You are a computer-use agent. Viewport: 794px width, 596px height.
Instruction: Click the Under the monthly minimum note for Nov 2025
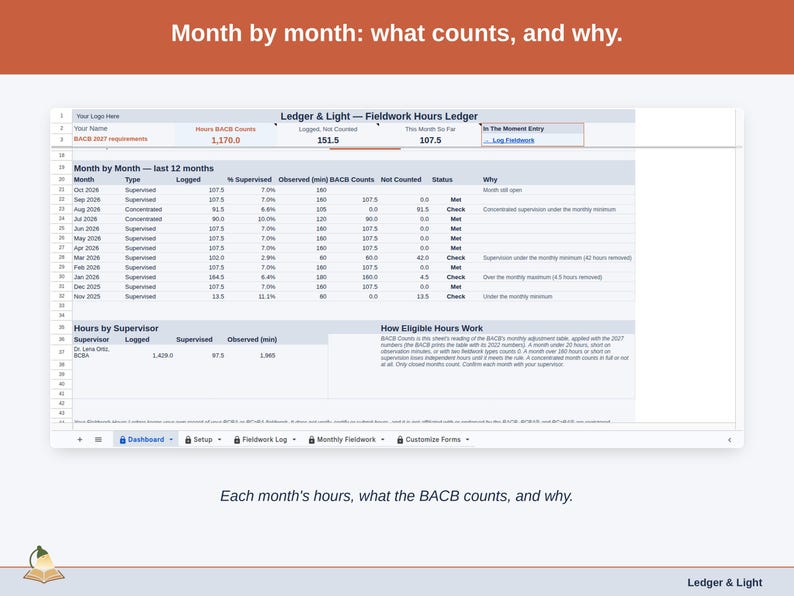pos(518,297)
